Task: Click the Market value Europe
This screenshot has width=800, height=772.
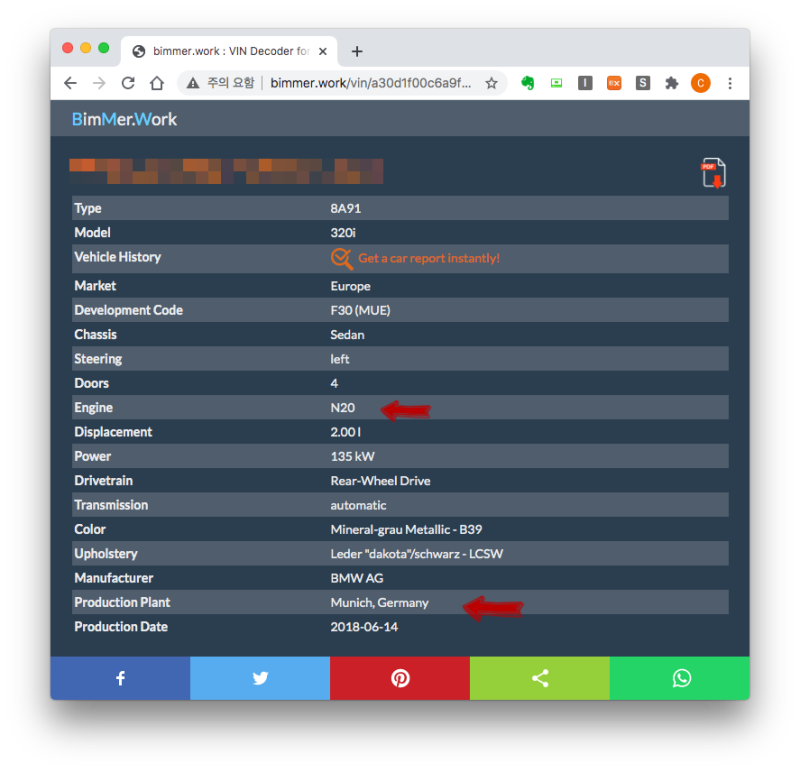Action: [x=351, y=286]
